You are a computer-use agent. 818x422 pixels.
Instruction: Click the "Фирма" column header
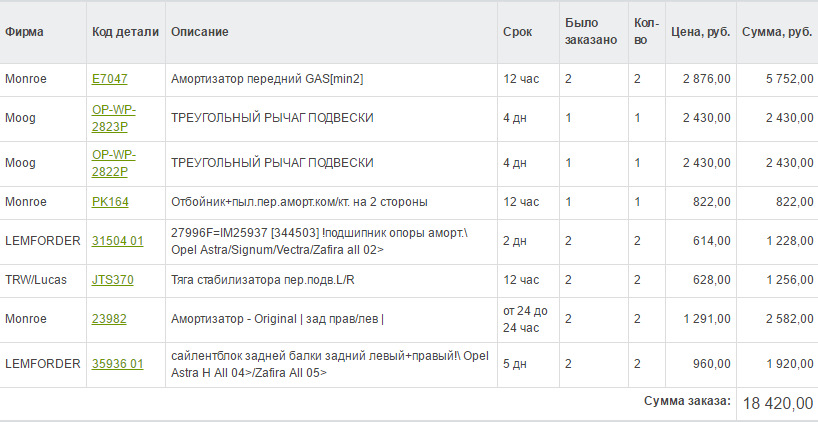pyautogui.click(x=24, y=32)
